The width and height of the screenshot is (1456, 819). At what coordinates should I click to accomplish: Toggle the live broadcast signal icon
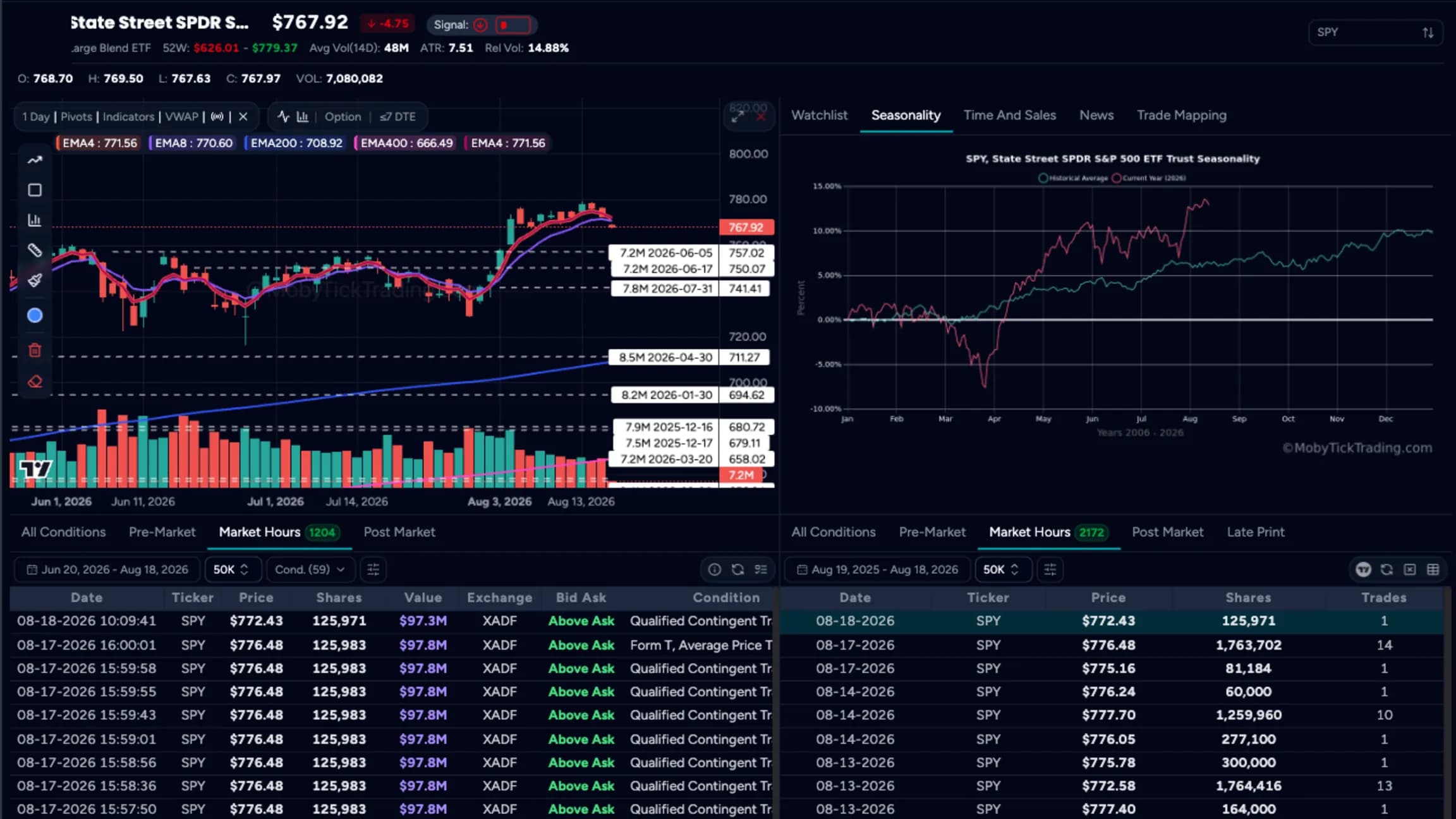coord(217,117)
